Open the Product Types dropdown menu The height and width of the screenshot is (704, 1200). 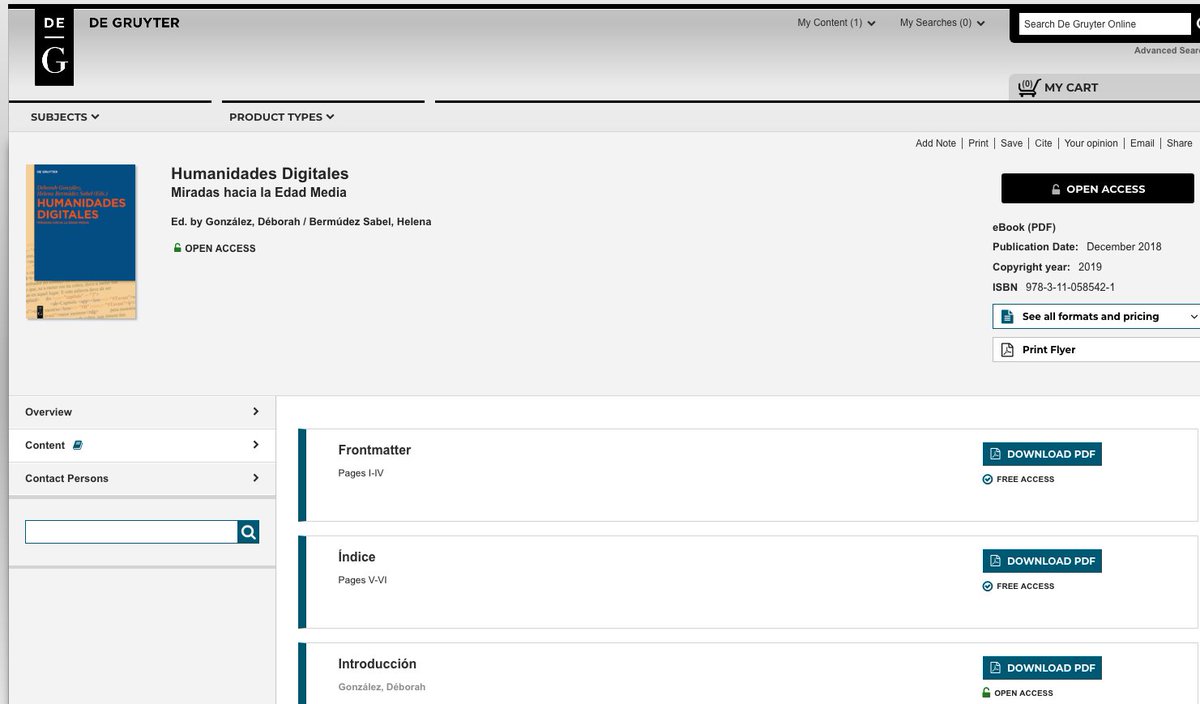tap(282, 117)
